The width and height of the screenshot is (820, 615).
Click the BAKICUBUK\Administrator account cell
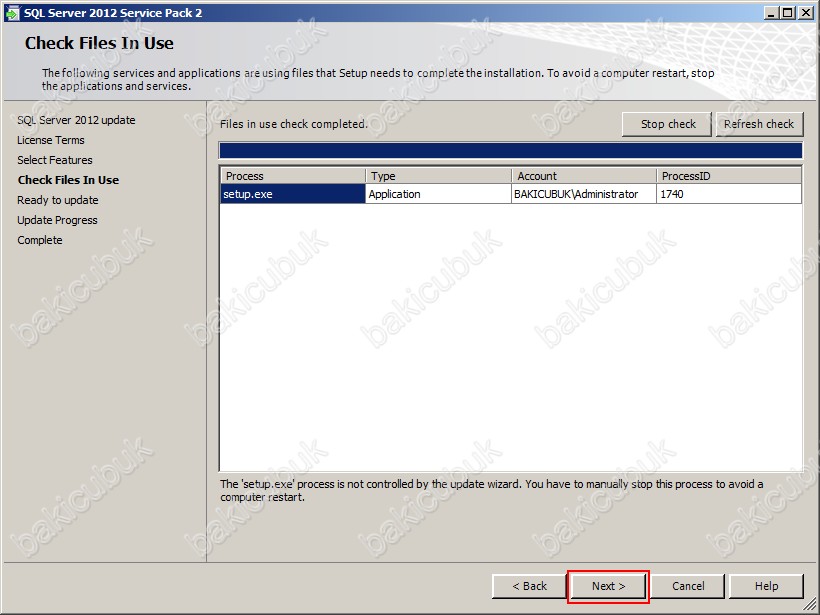[x=584, y=194]
